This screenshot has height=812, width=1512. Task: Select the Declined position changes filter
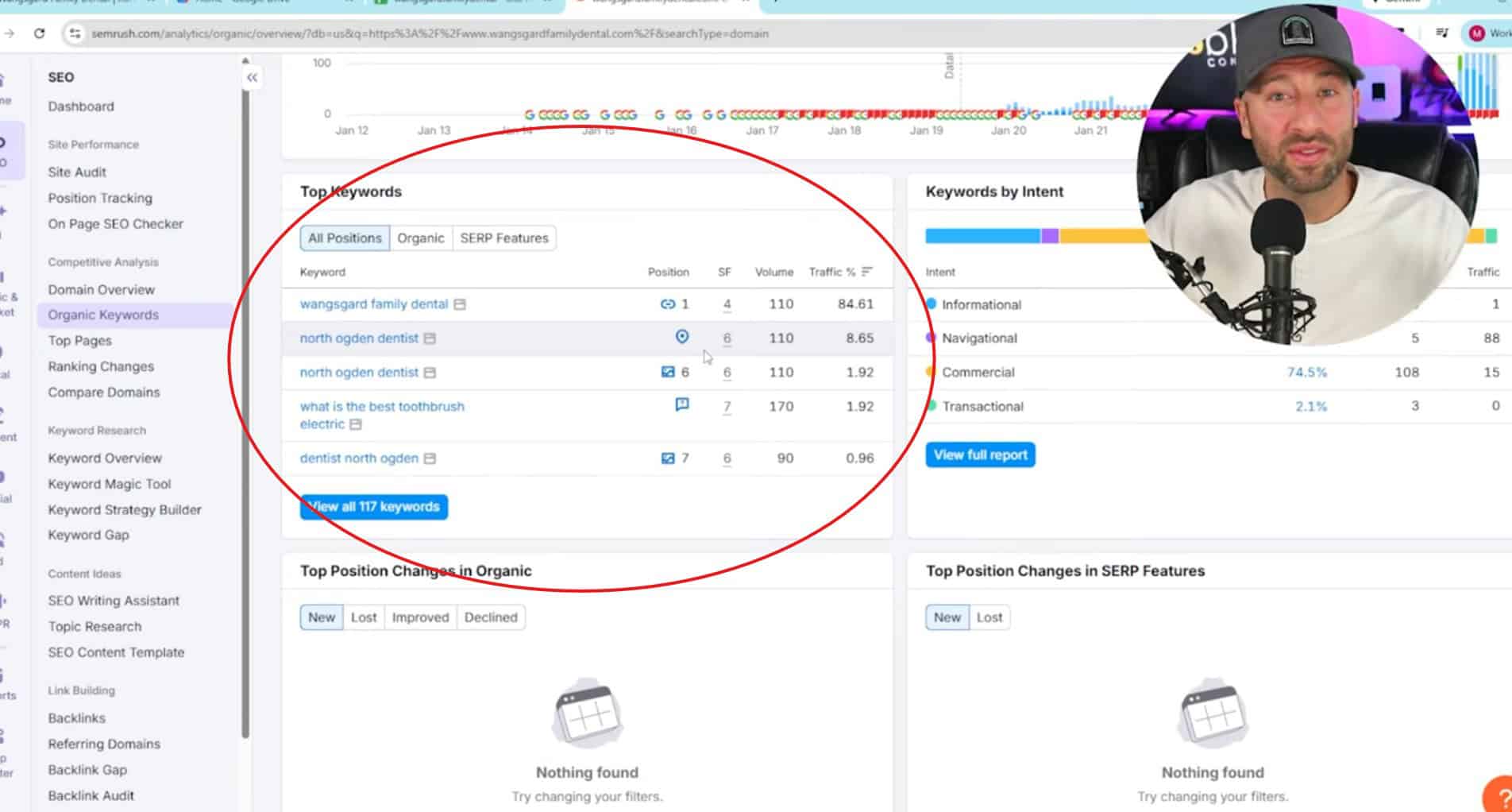point(491,617)
